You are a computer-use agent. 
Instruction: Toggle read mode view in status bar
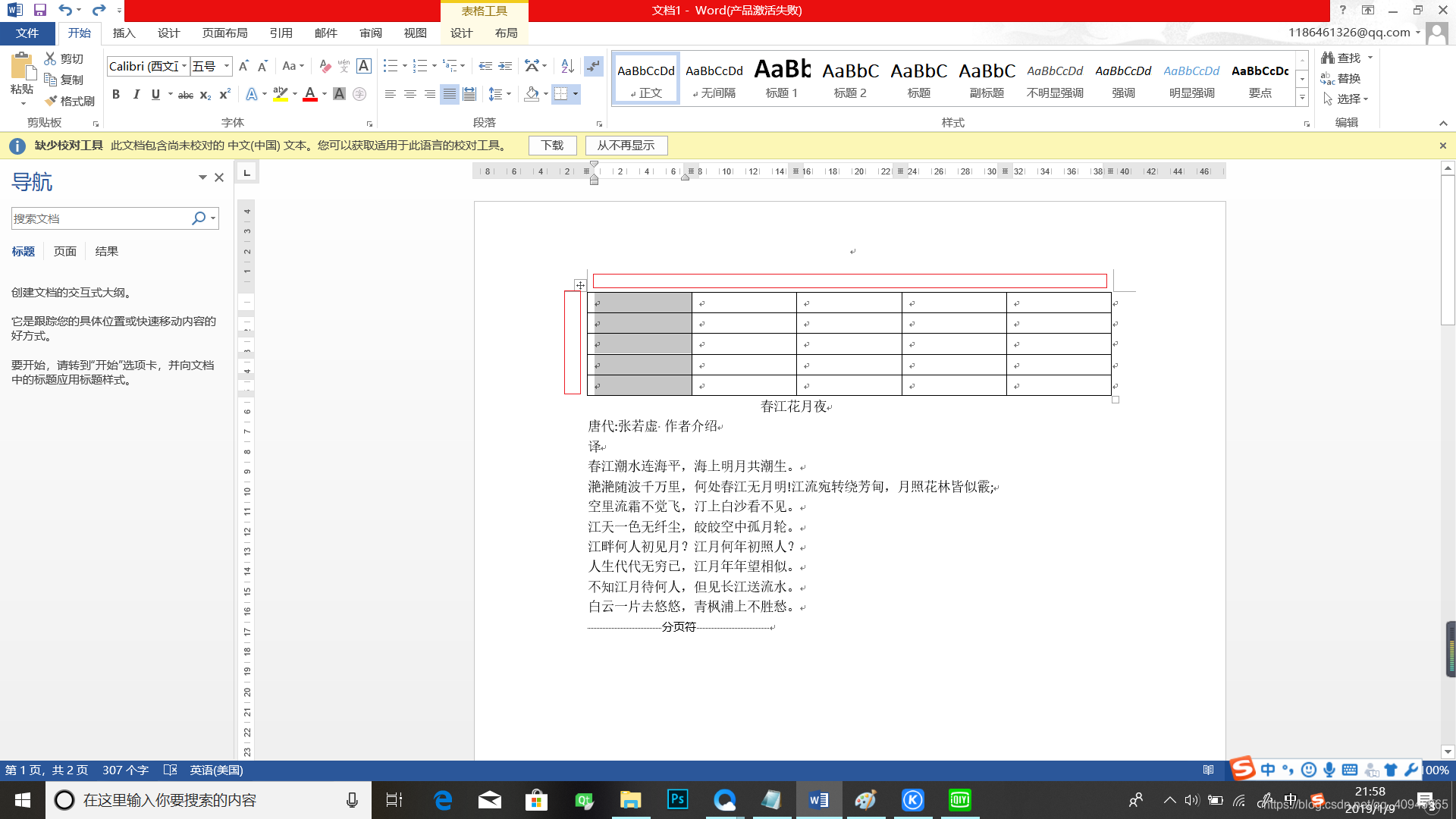click(1209, 770)
